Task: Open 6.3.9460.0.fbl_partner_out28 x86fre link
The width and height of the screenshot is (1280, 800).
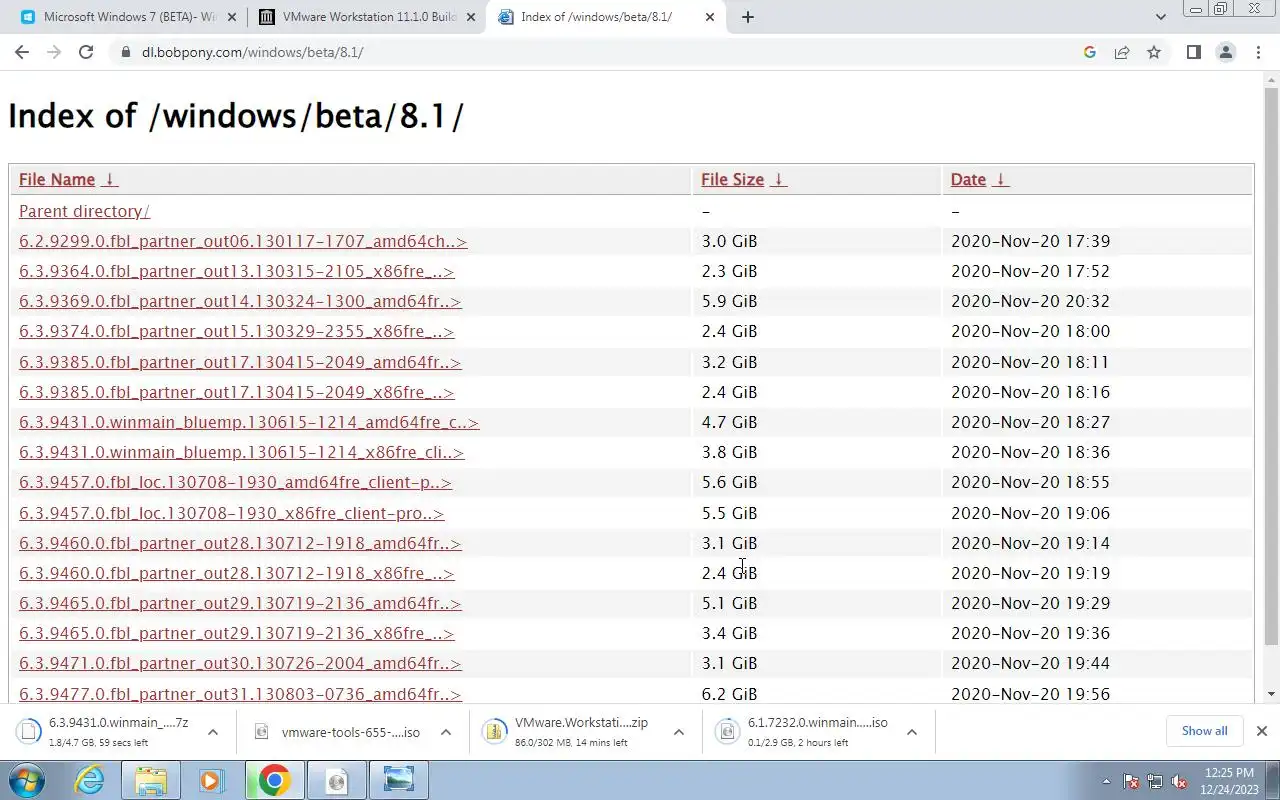Action: 236,573
